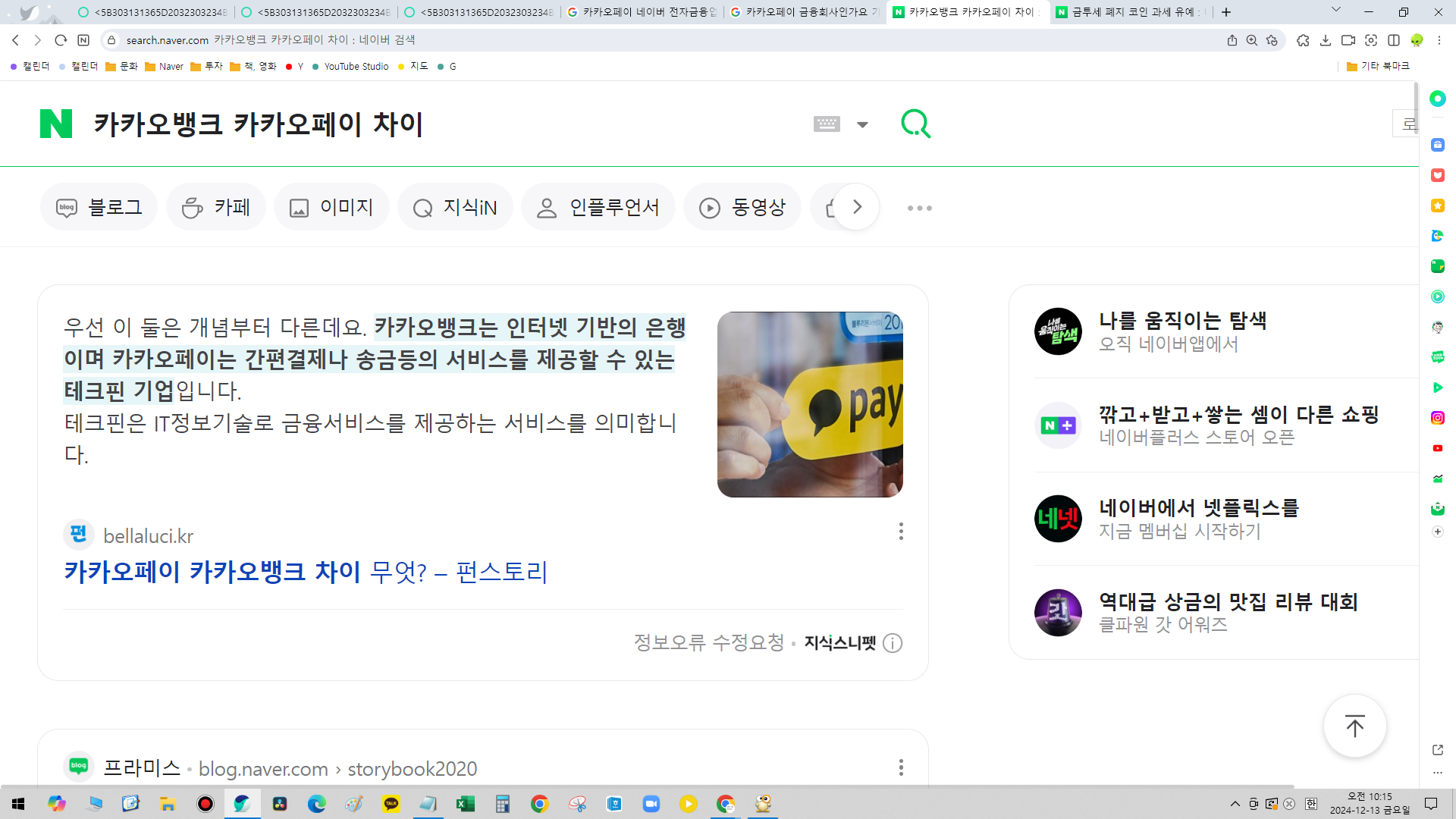Screen dimensions: 1456x819
Task: Show hidden system tray icons
Action: pos(1235,804)
